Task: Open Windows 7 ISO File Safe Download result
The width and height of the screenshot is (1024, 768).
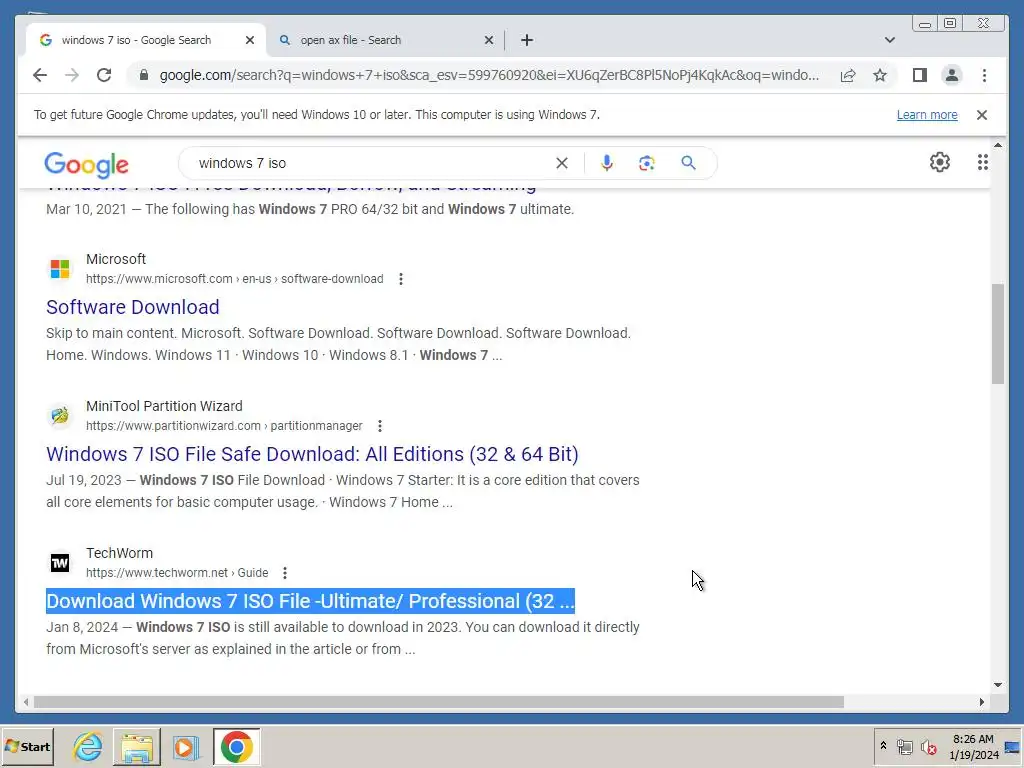Action: pos(312,454)
